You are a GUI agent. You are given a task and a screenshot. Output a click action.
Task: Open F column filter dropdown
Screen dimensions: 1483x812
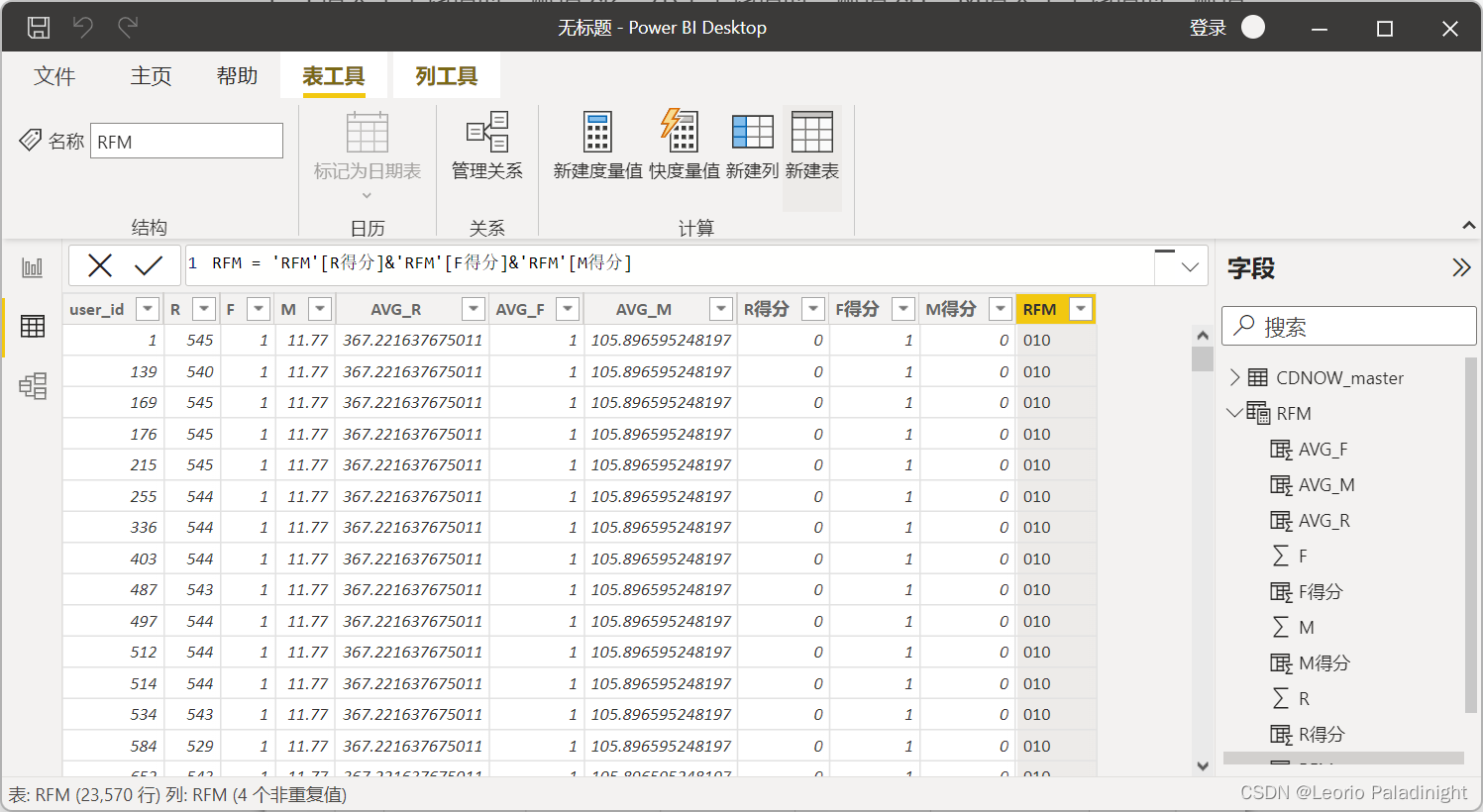pyautogui.click(x=259, y=309)
